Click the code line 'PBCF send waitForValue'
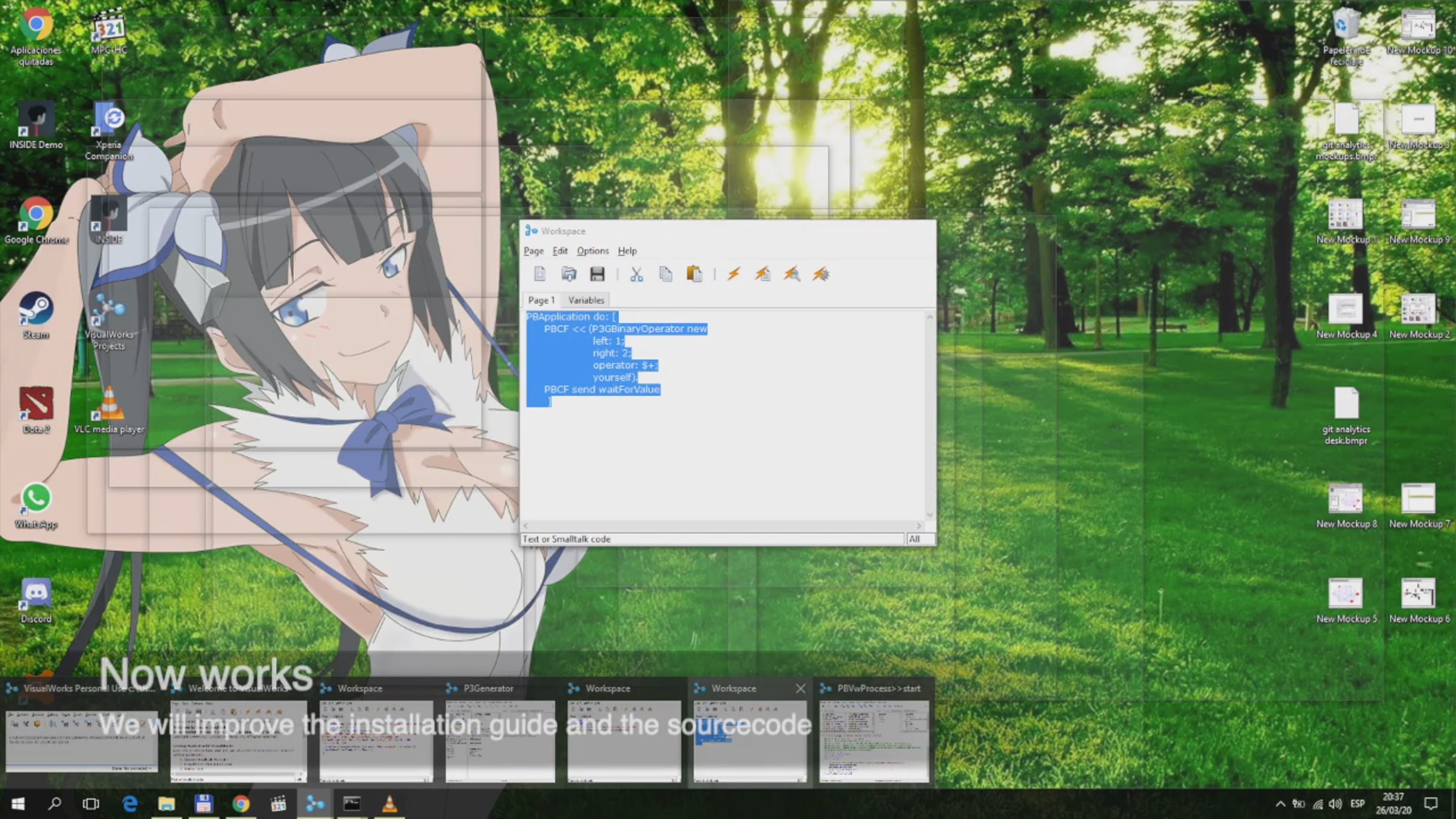The width and height of the screenshot is (1456, 819). 602,389
